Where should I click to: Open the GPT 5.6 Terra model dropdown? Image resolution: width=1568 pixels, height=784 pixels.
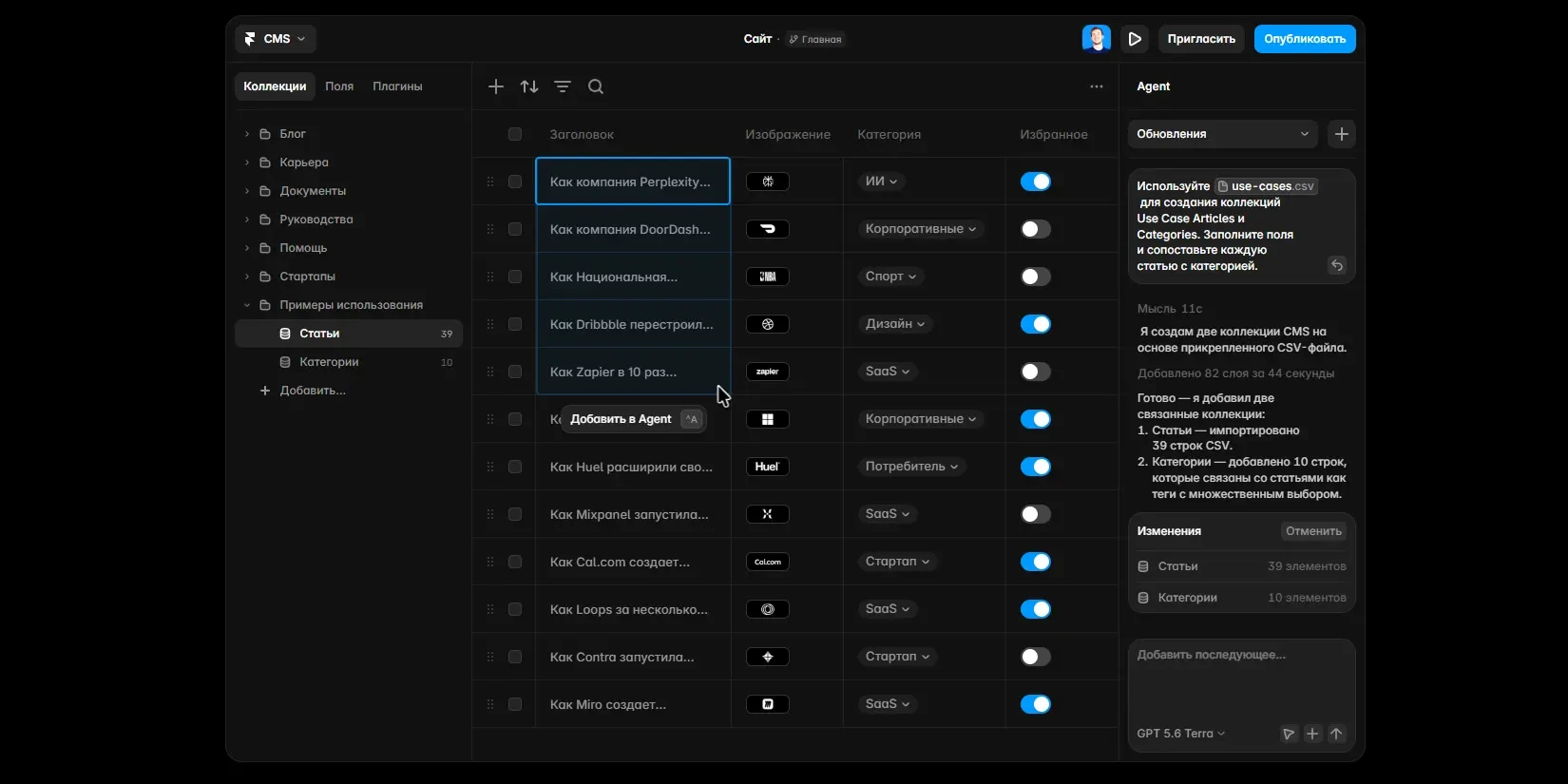coord(1181,734)
